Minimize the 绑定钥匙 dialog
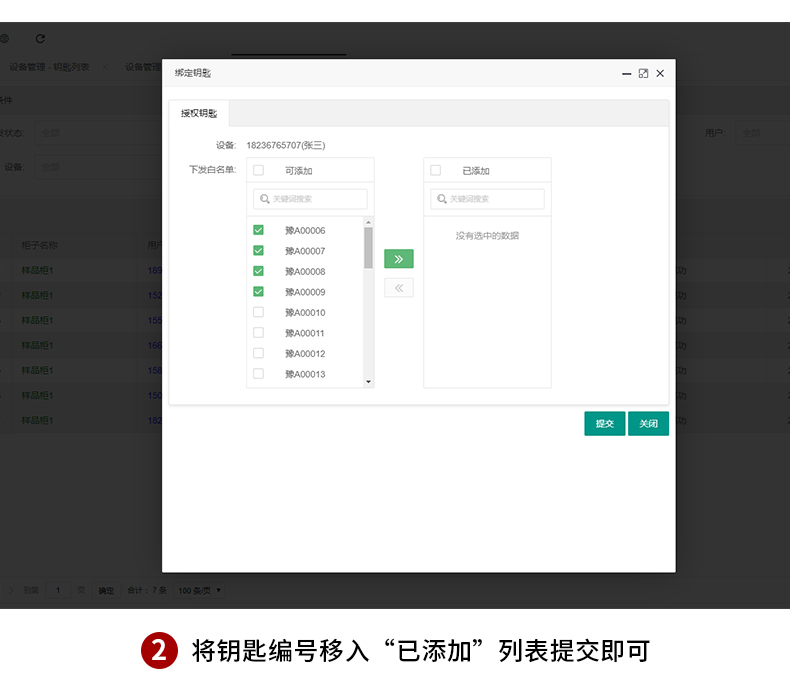The image size is (790, 674). 626,74
